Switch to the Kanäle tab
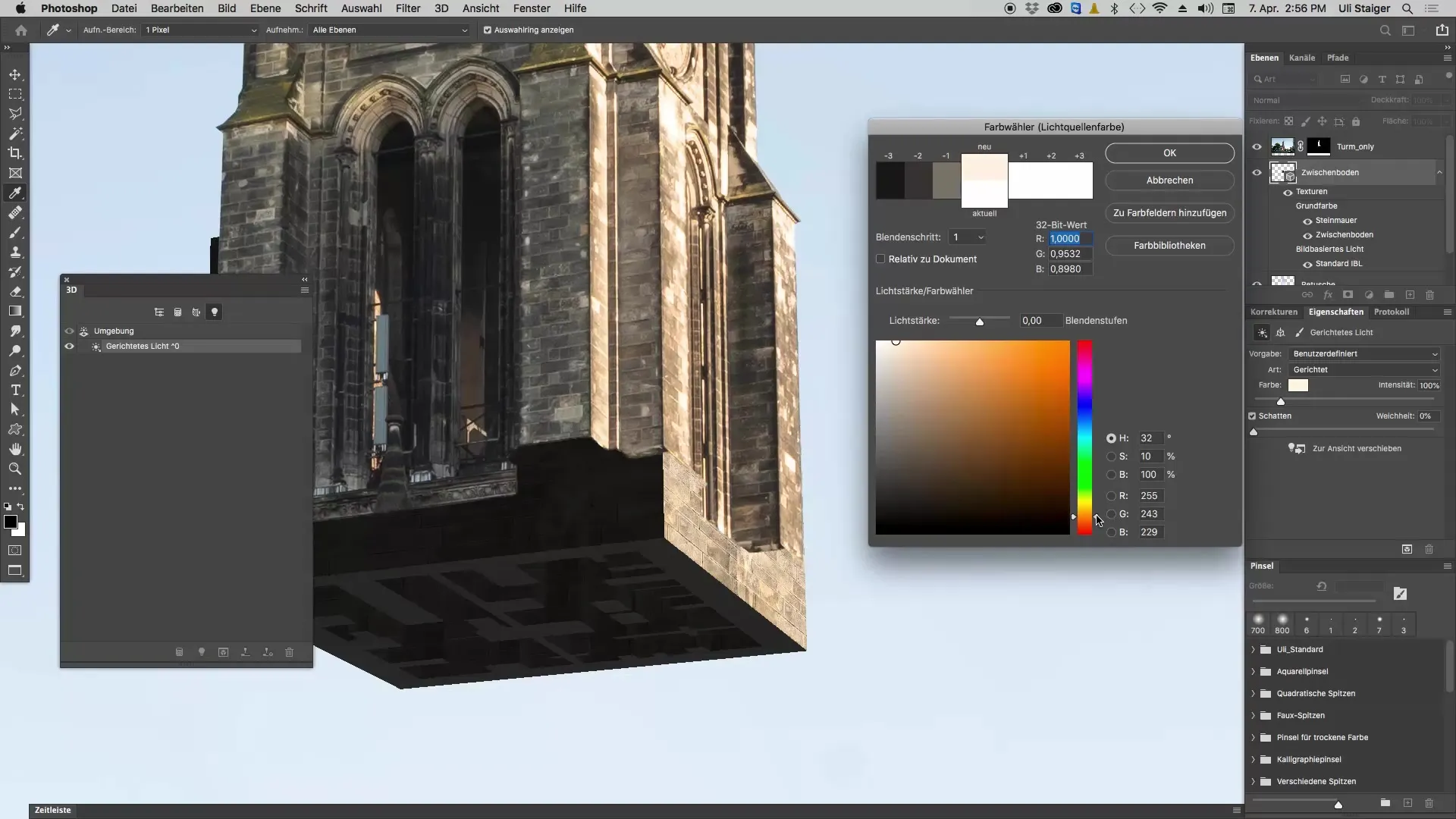Image resolution: width=1456 pixels, height=819 pixels. click(1301, 58)
